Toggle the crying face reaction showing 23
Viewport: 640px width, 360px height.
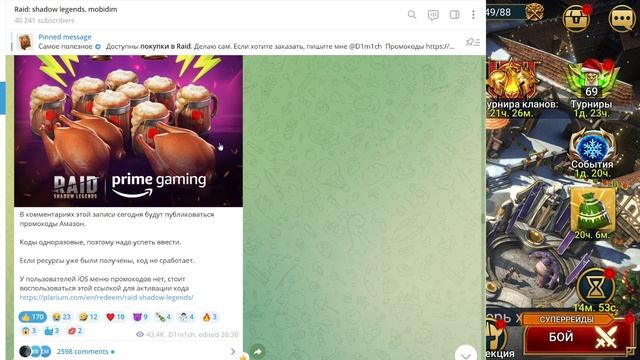[62, 317]
